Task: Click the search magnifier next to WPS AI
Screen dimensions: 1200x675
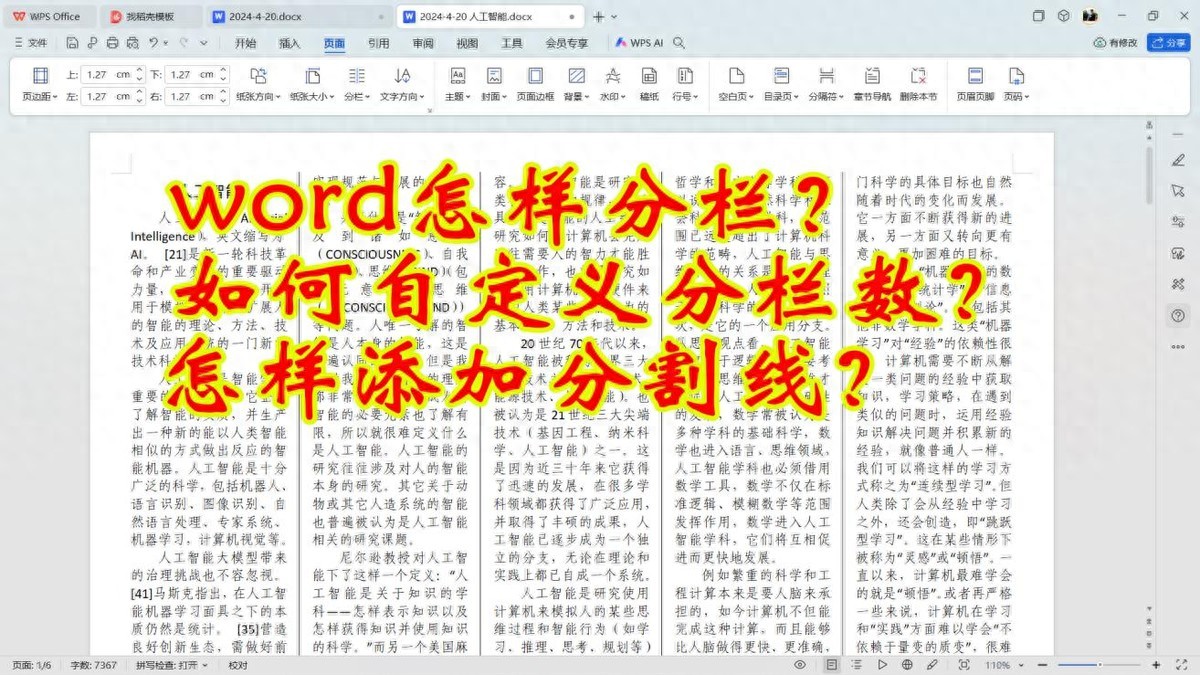Action: point(679,43)
